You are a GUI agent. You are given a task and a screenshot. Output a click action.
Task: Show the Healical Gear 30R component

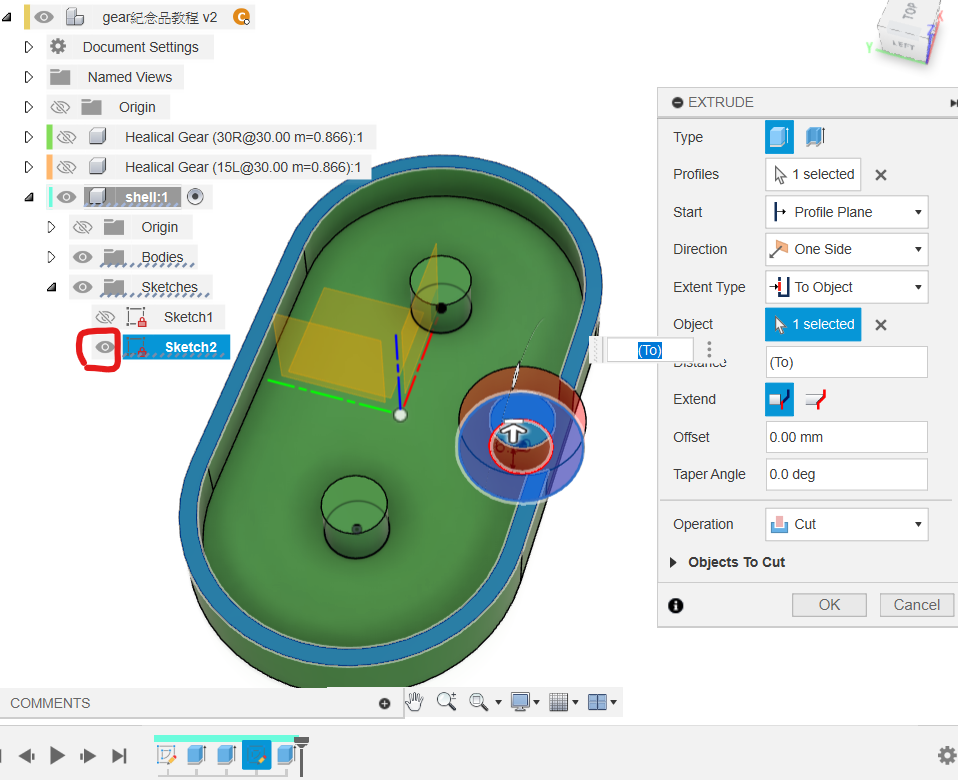pyautogui.click(x=66, y=137)
